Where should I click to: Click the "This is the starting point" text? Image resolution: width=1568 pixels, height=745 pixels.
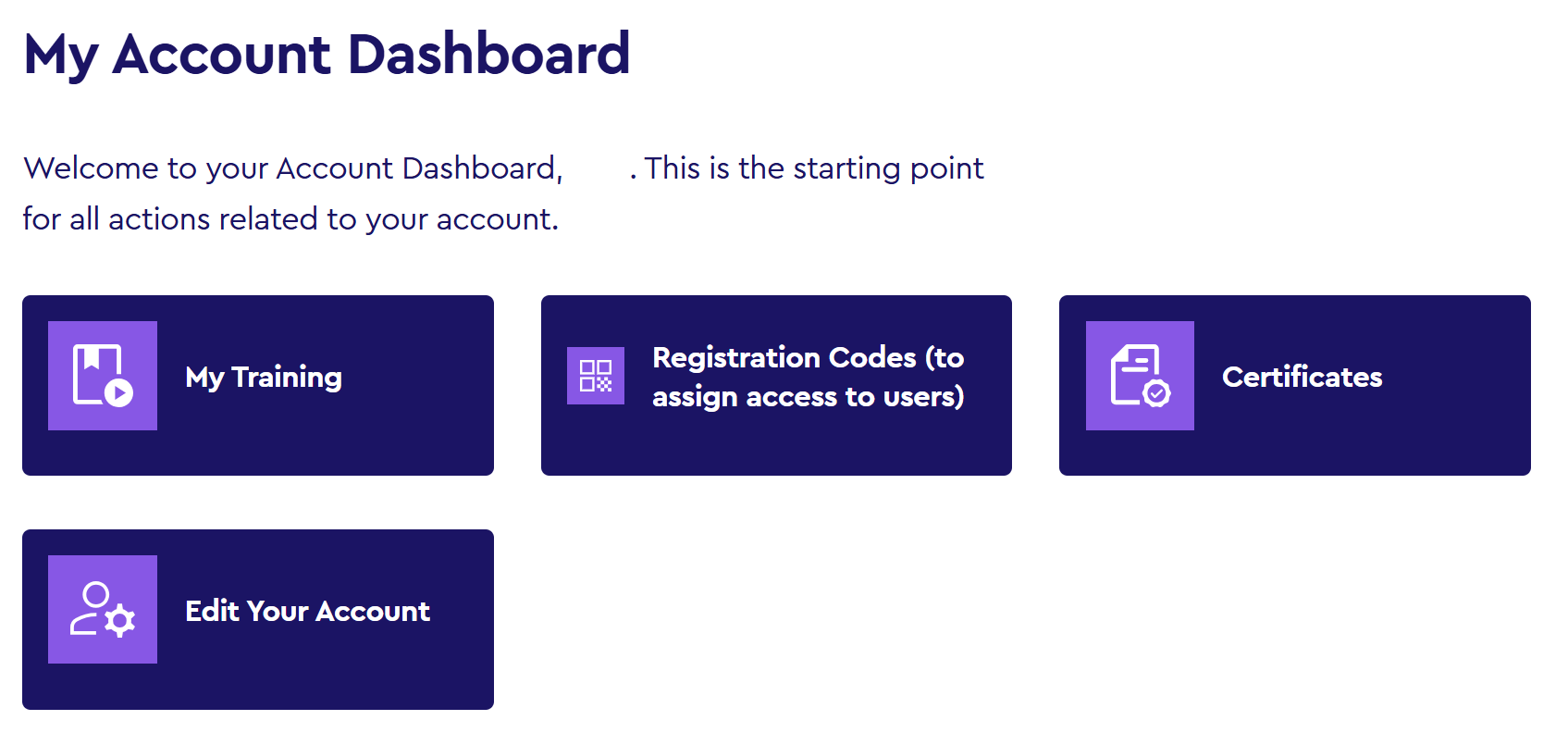click(814, 168)
